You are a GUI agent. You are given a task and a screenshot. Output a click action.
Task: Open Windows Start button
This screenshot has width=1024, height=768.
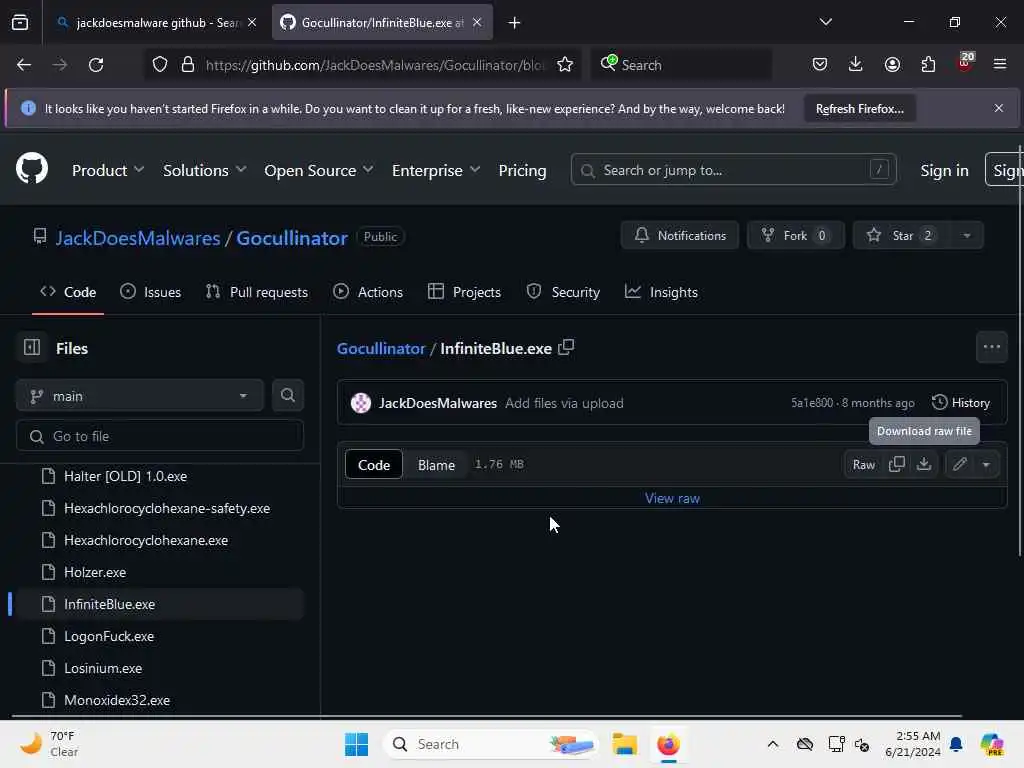(x=357, y=744)
